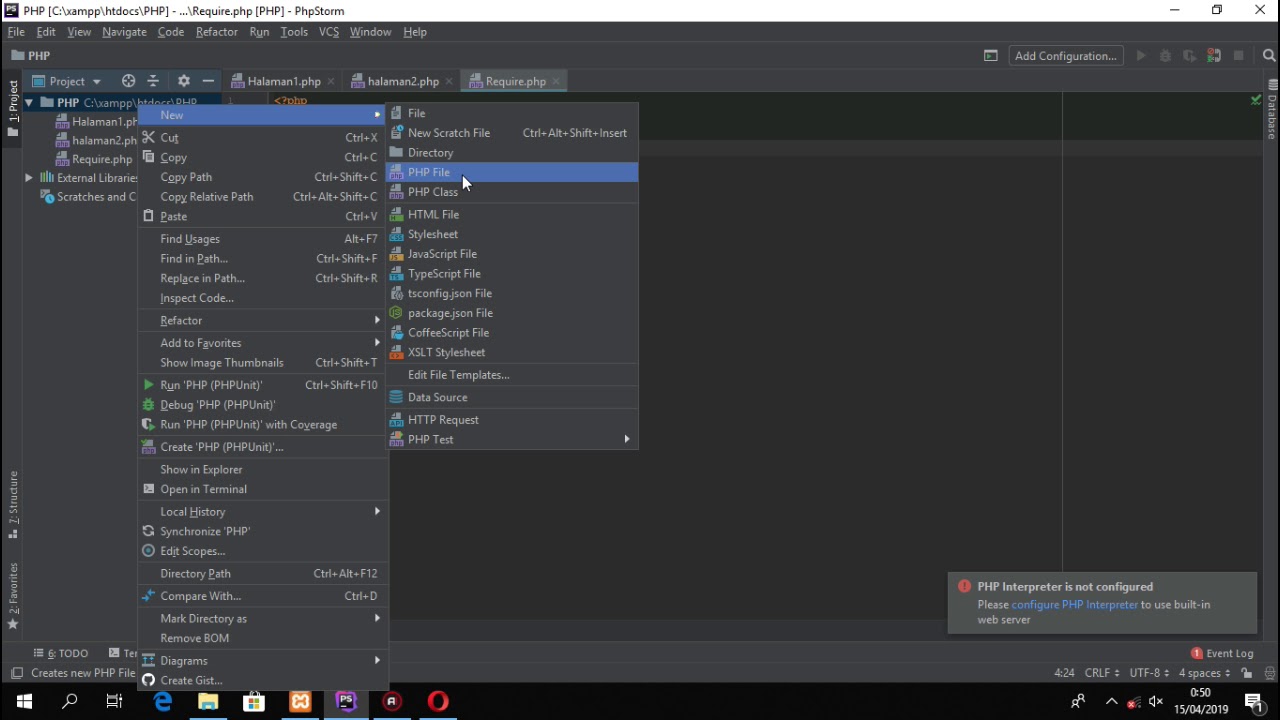Collapse the PHP project root node
Screen dimensions: 1280x720
click(29, 102)
